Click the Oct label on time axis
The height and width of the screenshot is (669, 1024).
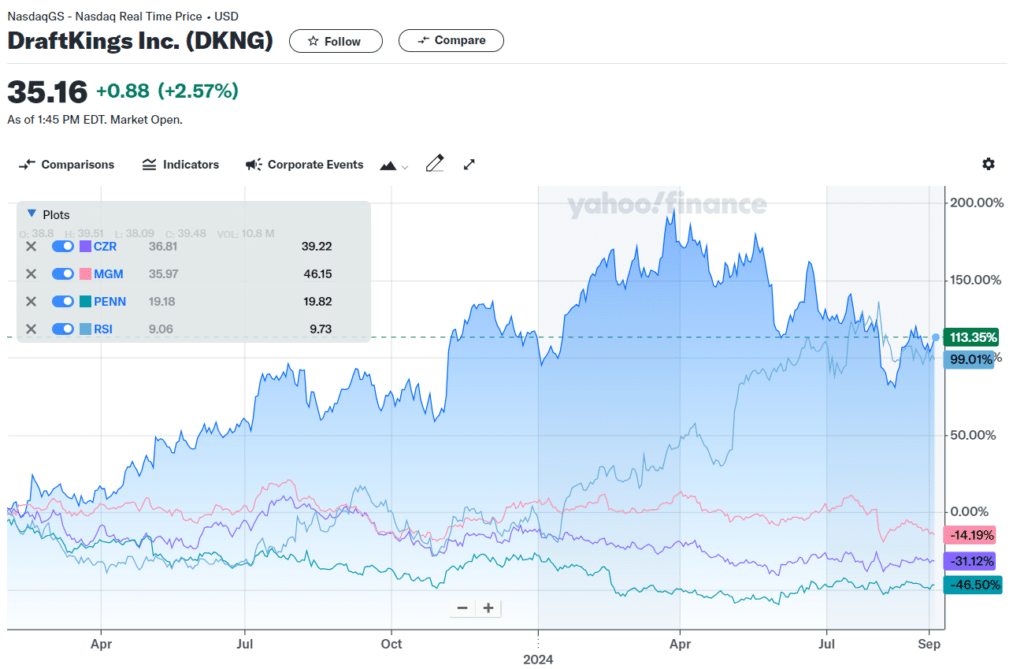(x=391, y=644)
